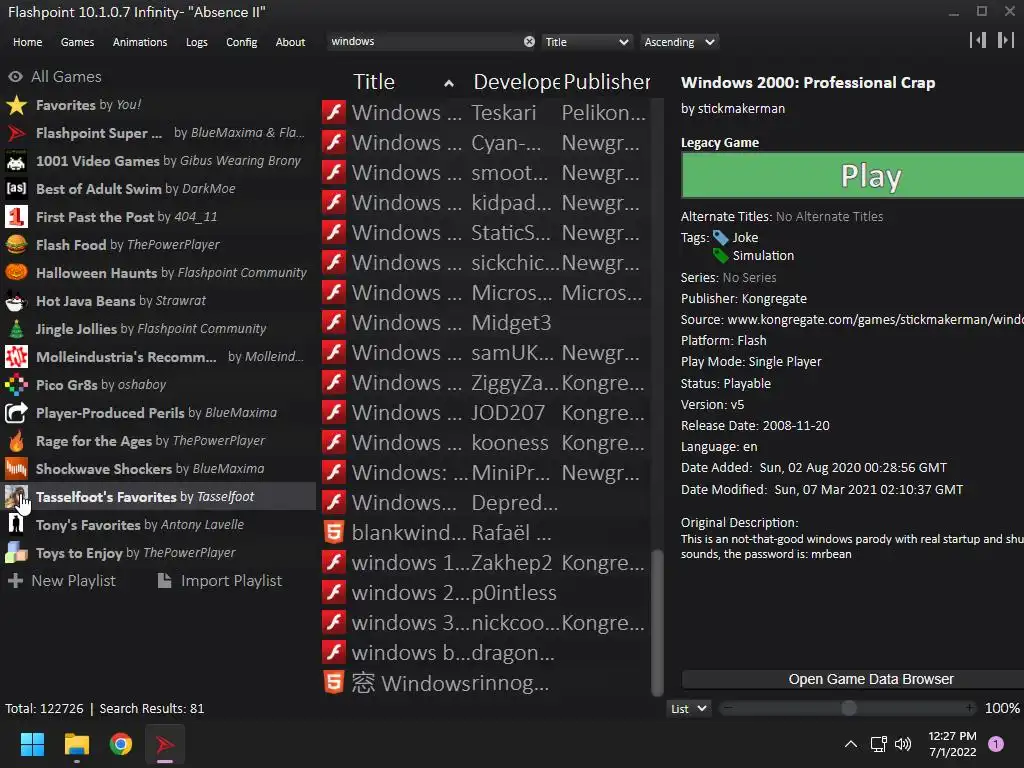This screenshot has width=1024, height=768.
Task: Select the Windowsrinnog game row
Action: pos(485,683)
